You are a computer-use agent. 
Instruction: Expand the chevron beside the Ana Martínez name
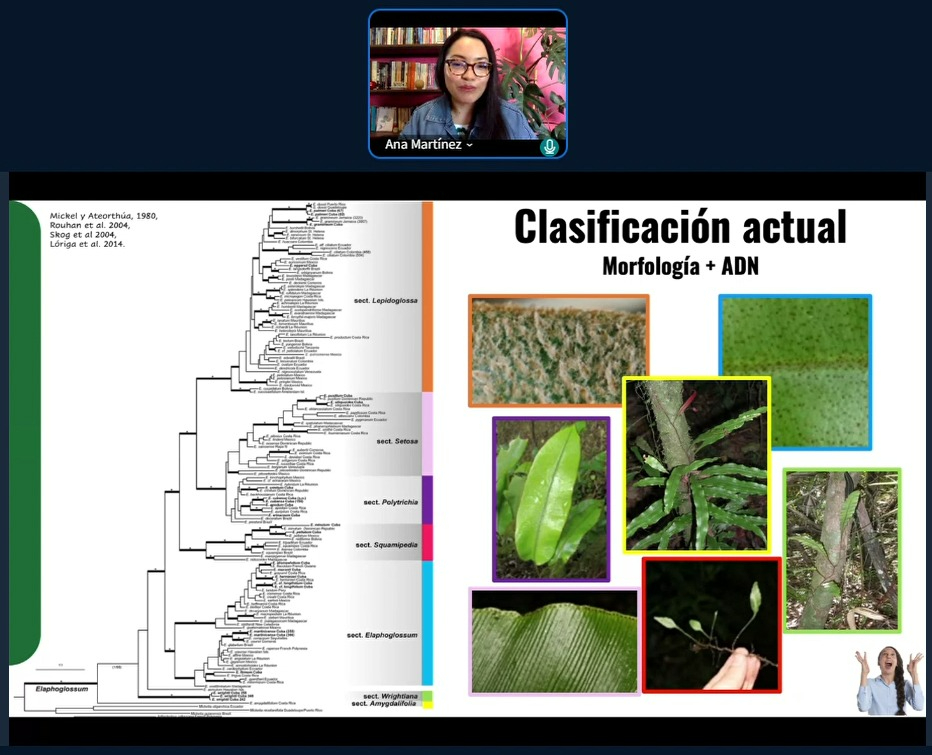point(469,146)
